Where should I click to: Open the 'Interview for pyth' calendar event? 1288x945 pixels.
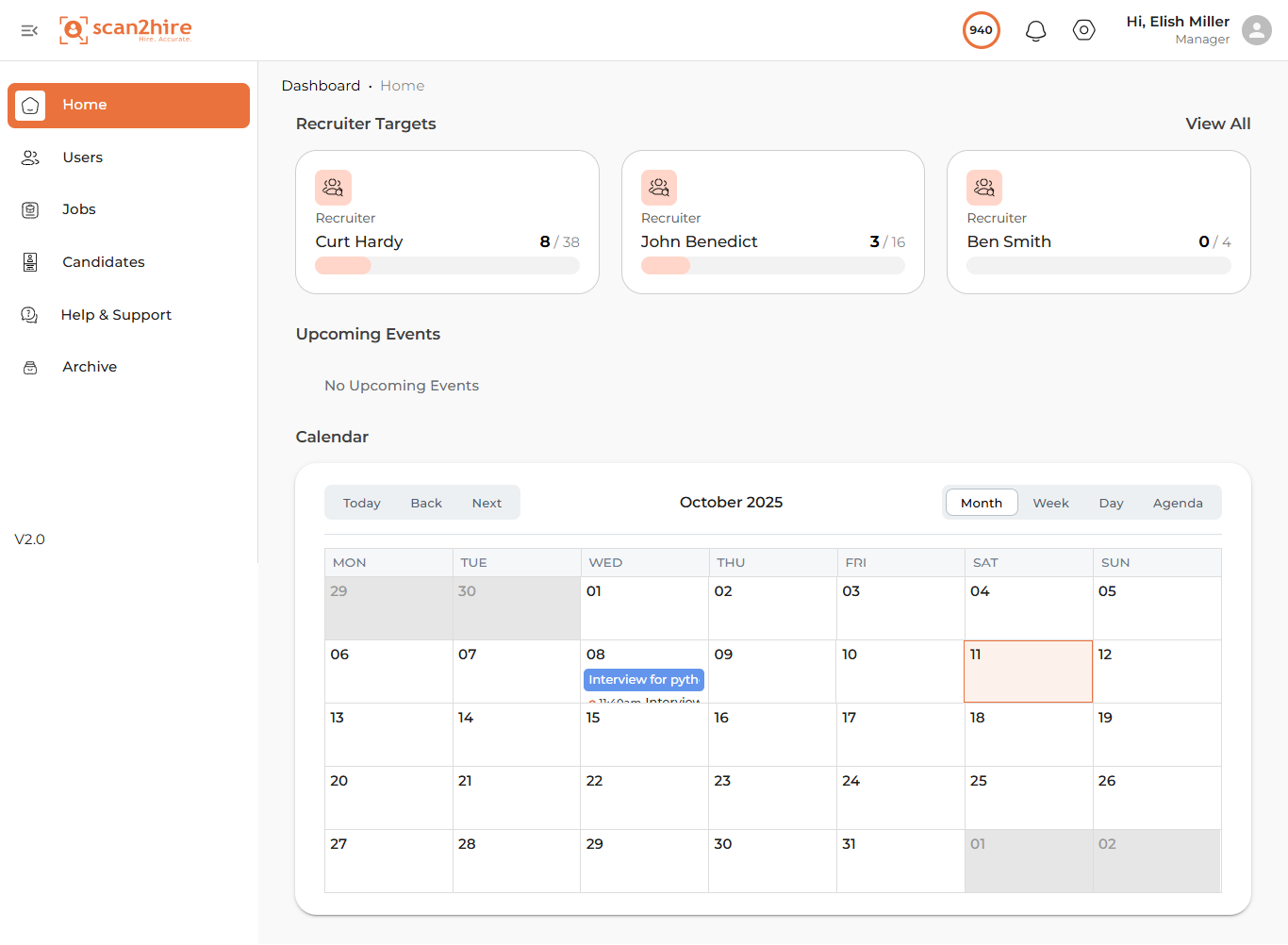click(x=644, y=680)
